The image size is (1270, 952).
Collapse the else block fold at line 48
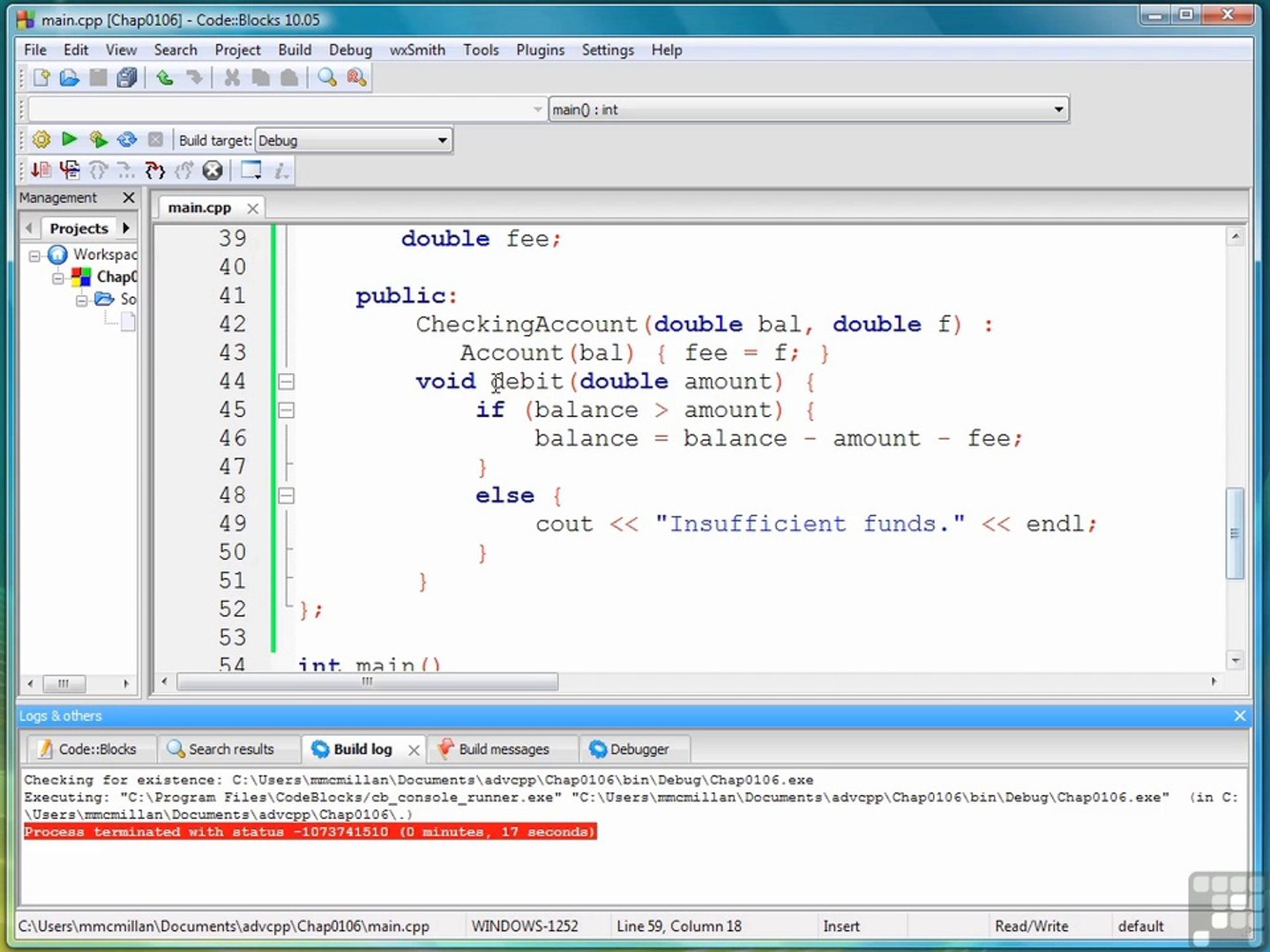[x=286, y=495]
